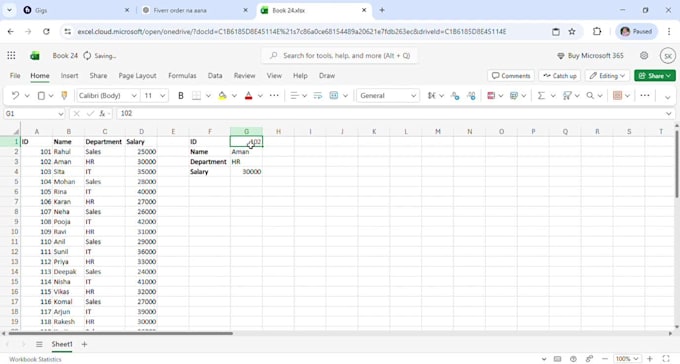Click the Undo arrow icon
This screenshot has width=680, height=364.
(x=15, y=95)
